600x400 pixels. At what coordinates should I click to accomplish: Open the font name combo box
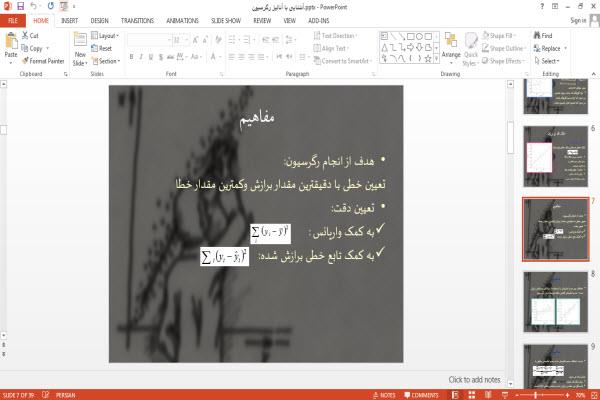[x=149, y=40]
